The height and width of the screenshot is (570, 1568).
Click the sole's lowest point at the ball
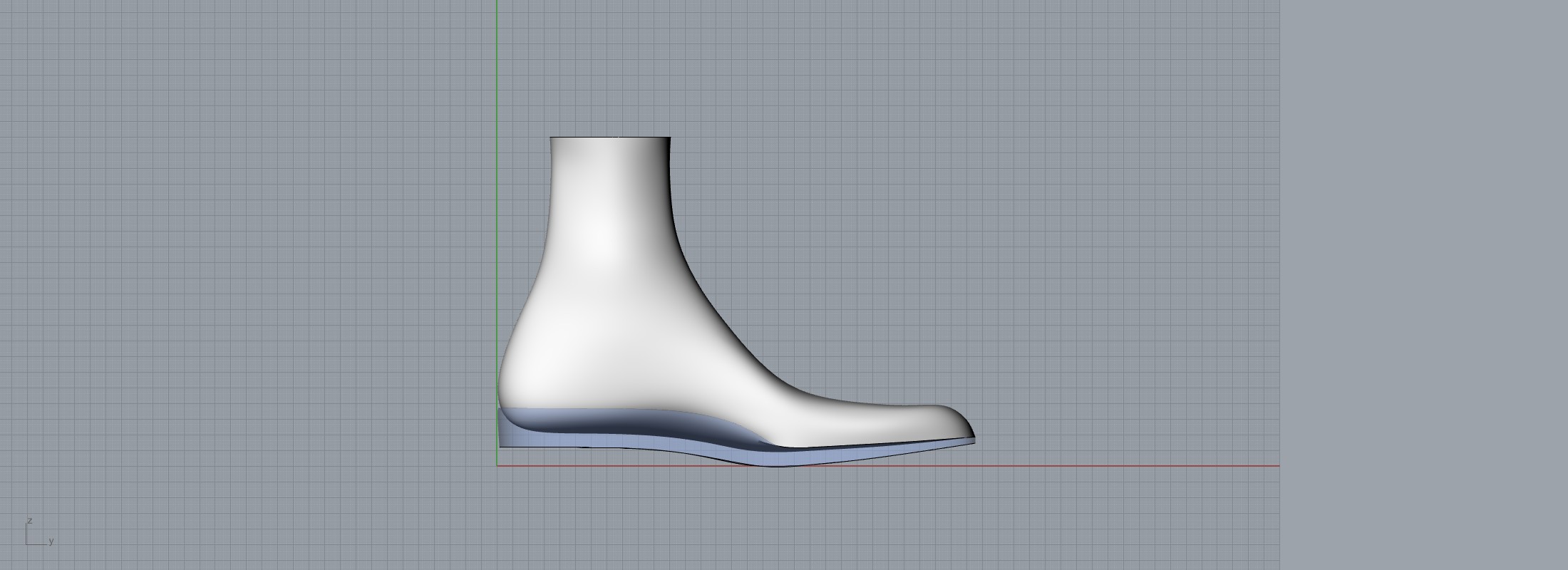pos(777,463)
